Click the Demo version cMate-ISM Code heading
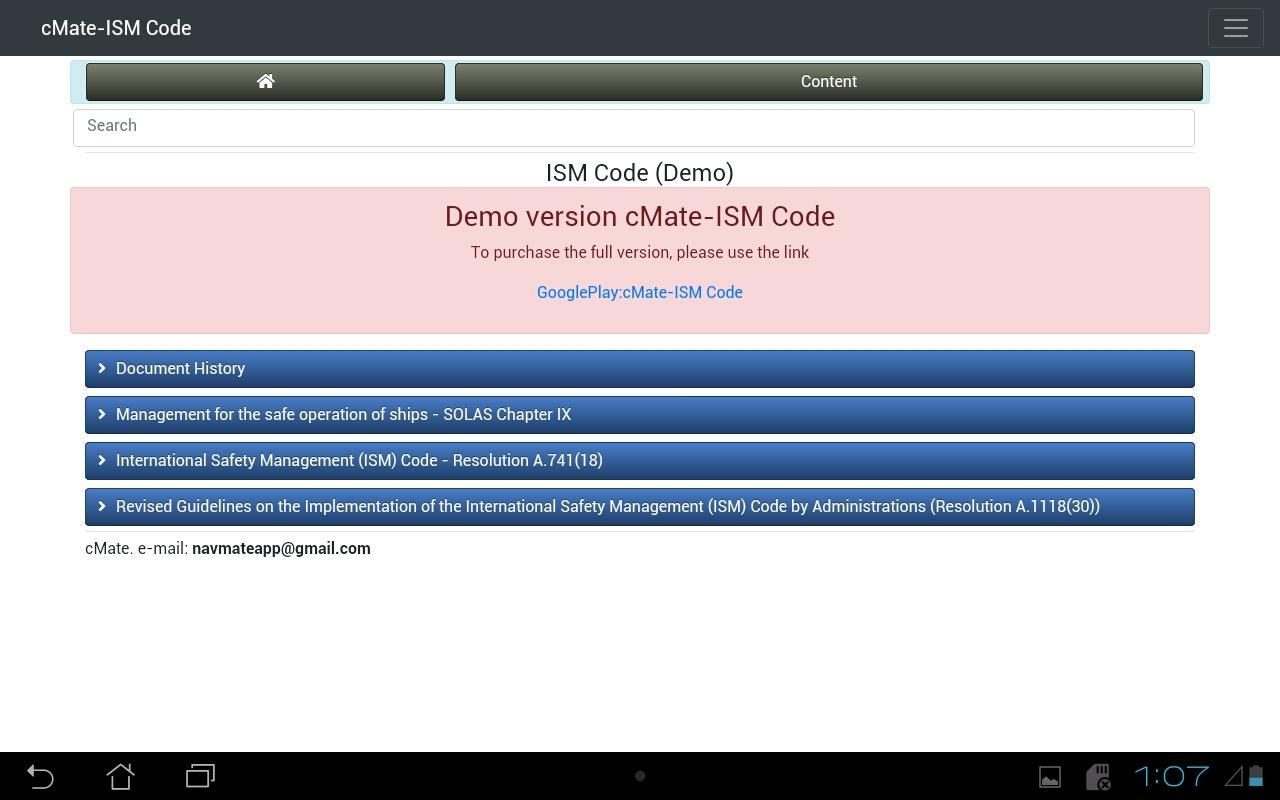1280x800 pixels. click(x=640, y=217)
